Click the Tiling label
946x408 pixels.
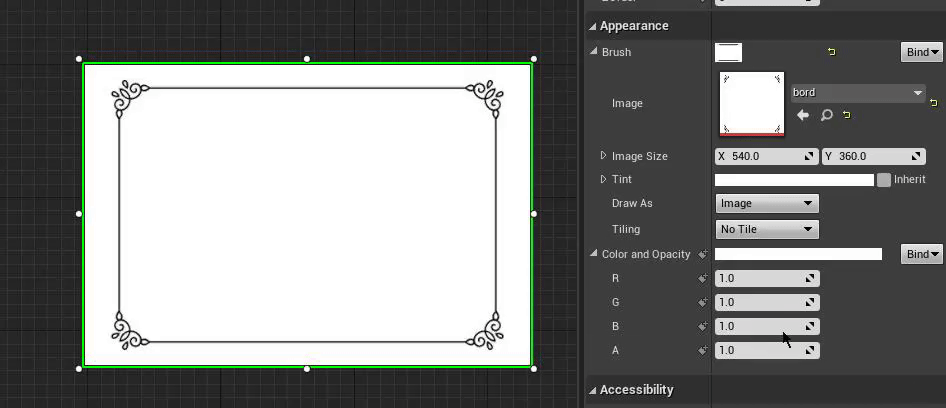626,229
